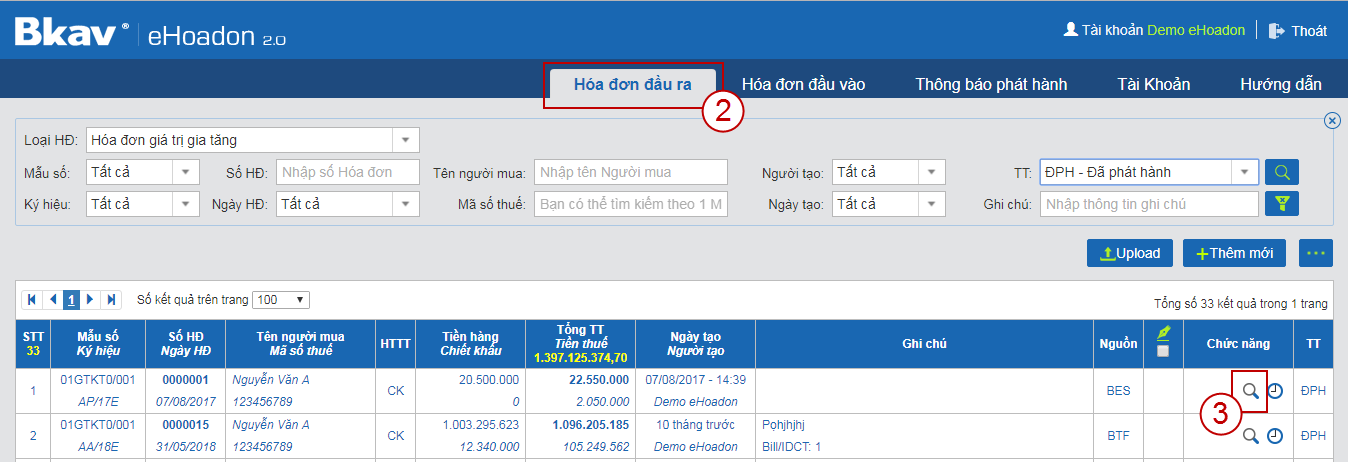The height and width of the screenshot is (462, 1348).
Task: Click the Bkav logo
Action: point(70,33)
